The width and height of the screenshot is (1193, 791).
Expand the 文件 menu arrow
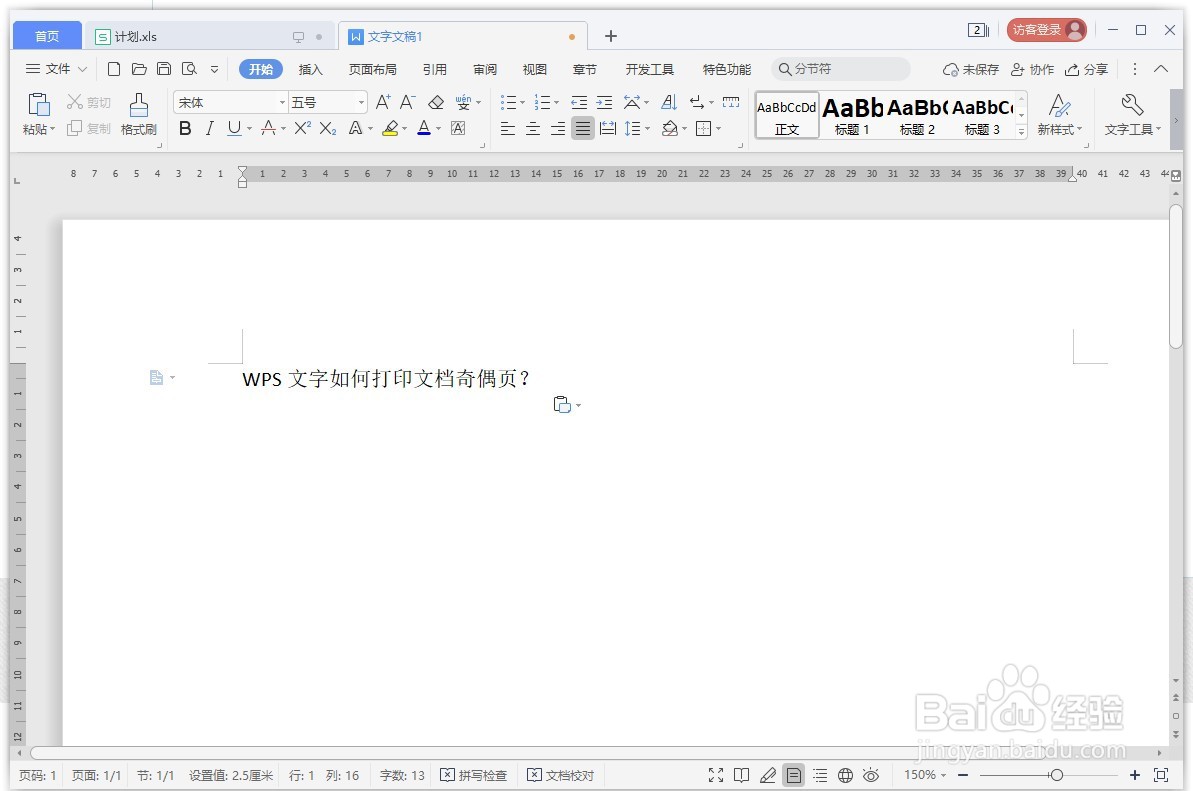coord(82,69)
